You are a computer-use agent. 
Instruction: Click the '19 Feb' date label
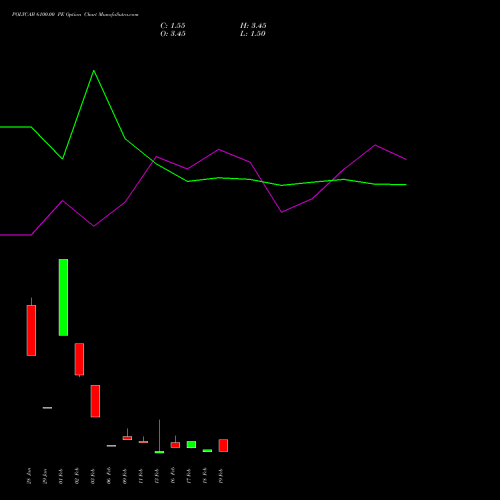[x=220, y=476]
